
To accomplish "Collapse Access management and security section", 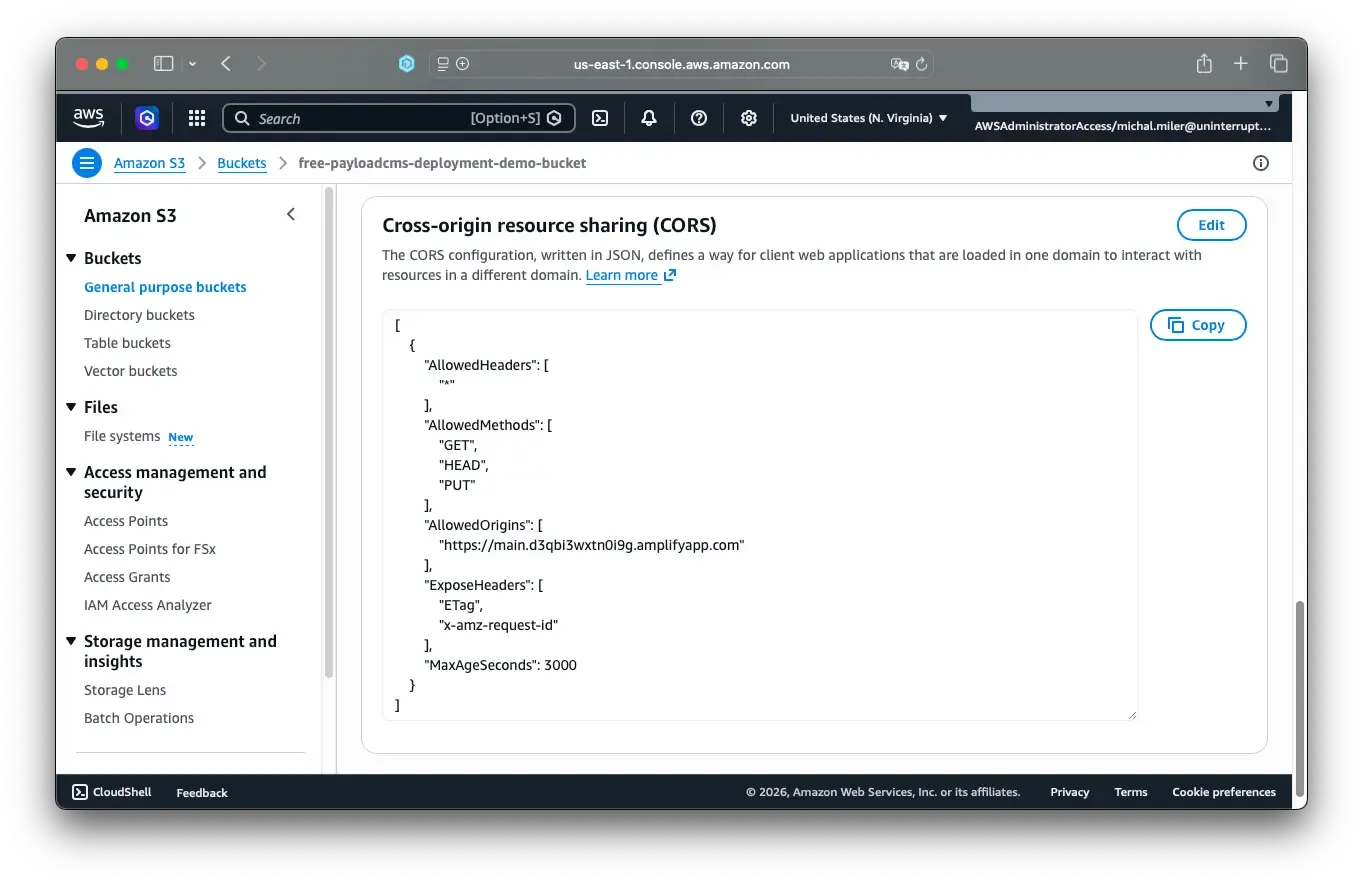I will 72,472.
